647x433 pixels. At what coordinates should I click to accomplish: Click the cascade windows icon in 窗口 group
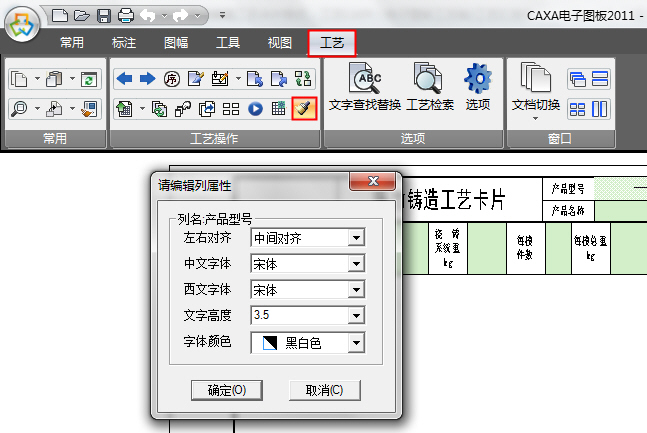click(577, 78)
